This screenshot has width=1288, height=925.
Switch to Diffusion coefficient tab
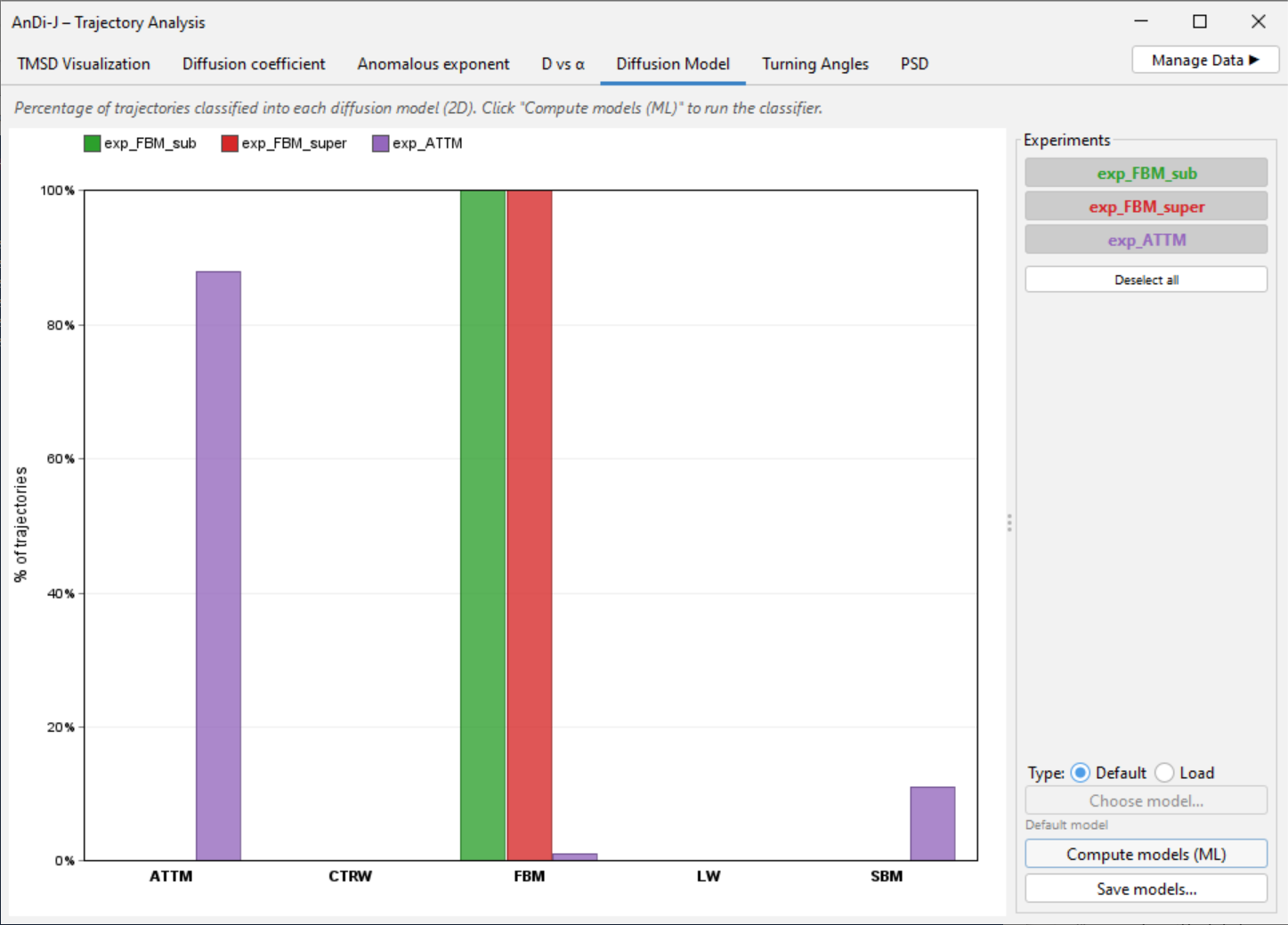tap(254, 64)
